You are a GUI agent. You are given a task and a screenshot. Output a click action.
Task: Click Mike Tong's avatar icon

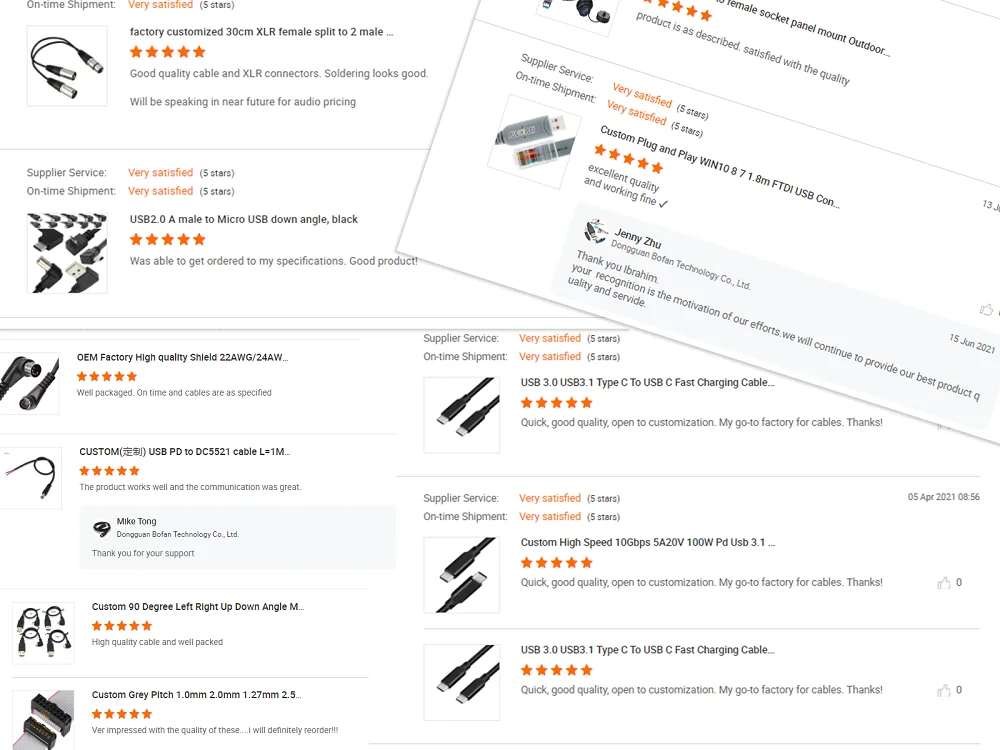pos(101,528)
